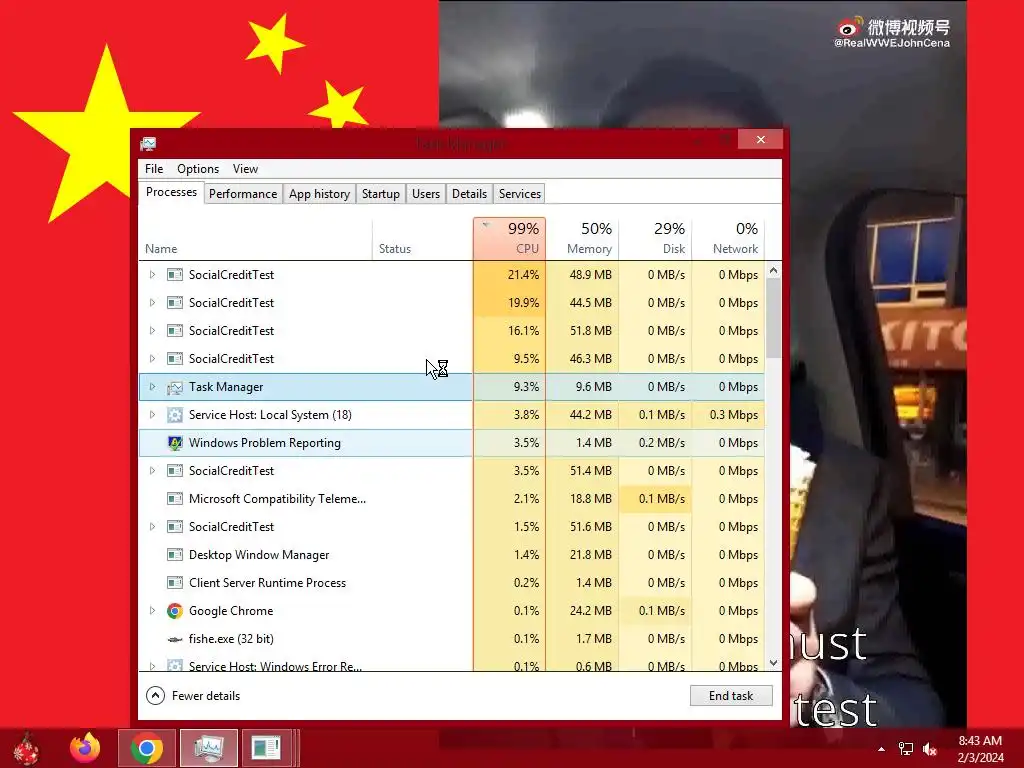Screen dimensions: 1024x768
Task: Expand Service Host: Local System (18)
Action: [152, 415]
